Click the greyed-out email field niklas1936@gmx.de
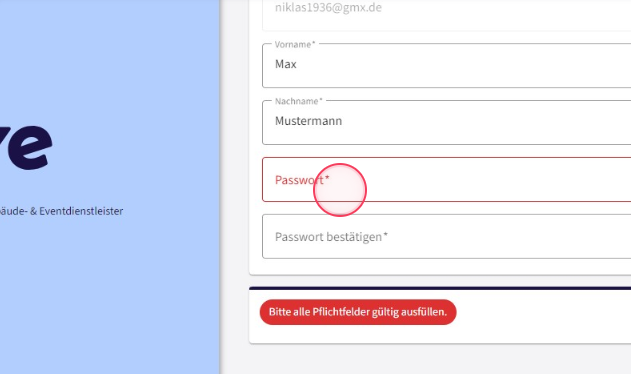The image size is (631, 374). click(x=447, y=12)
